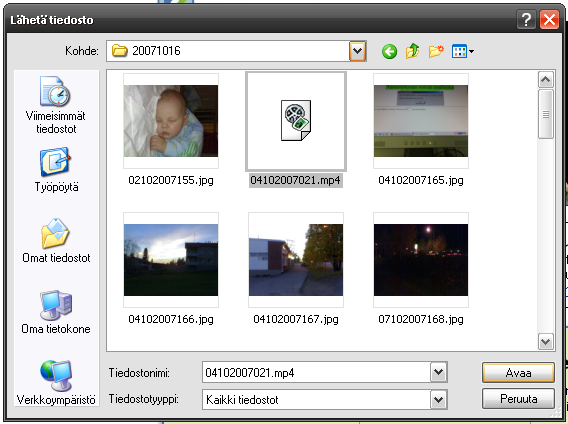Create a new folder
This screenshot has height=424, width=568.
tap(436, 51)
